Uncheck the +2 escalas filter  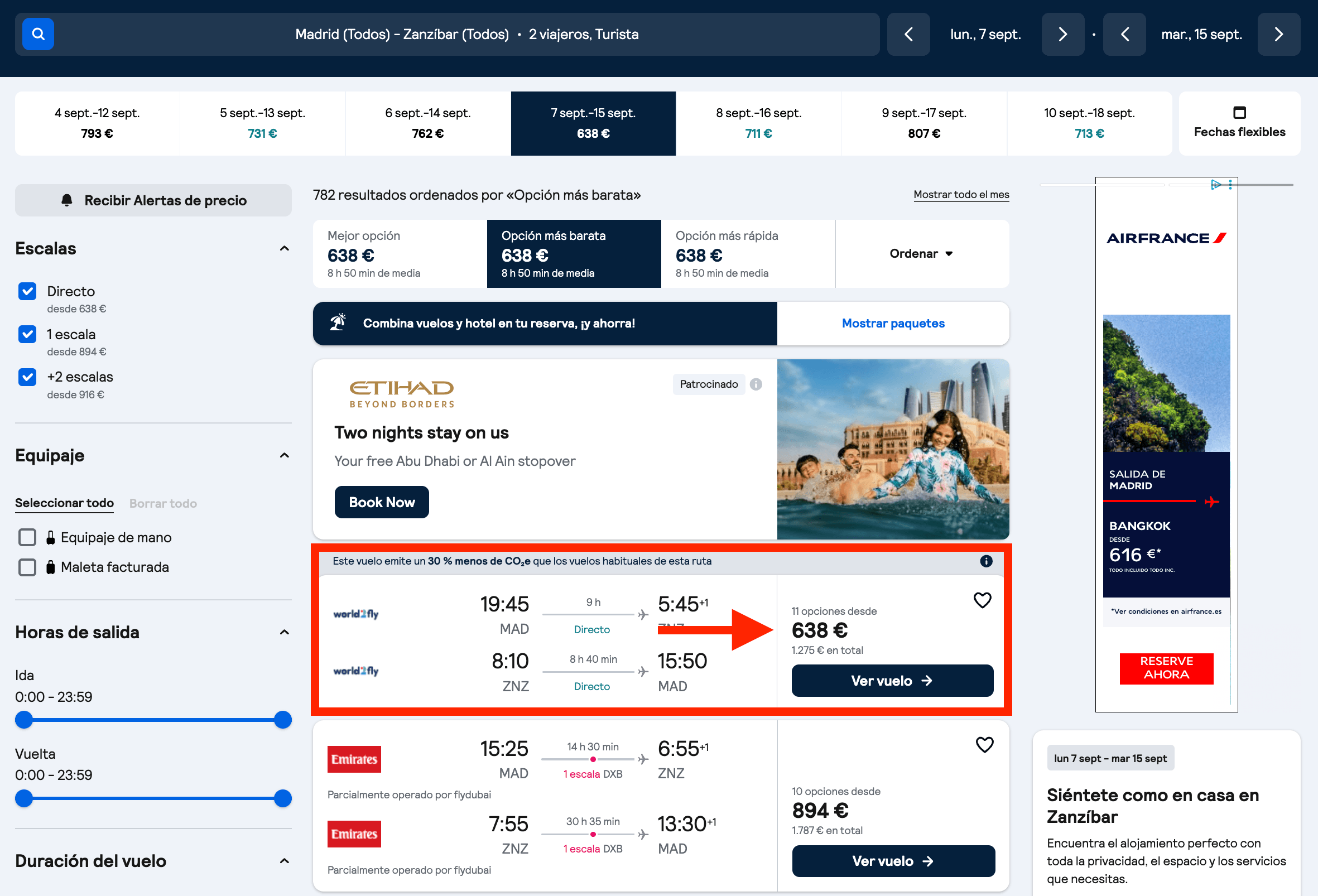27,377
